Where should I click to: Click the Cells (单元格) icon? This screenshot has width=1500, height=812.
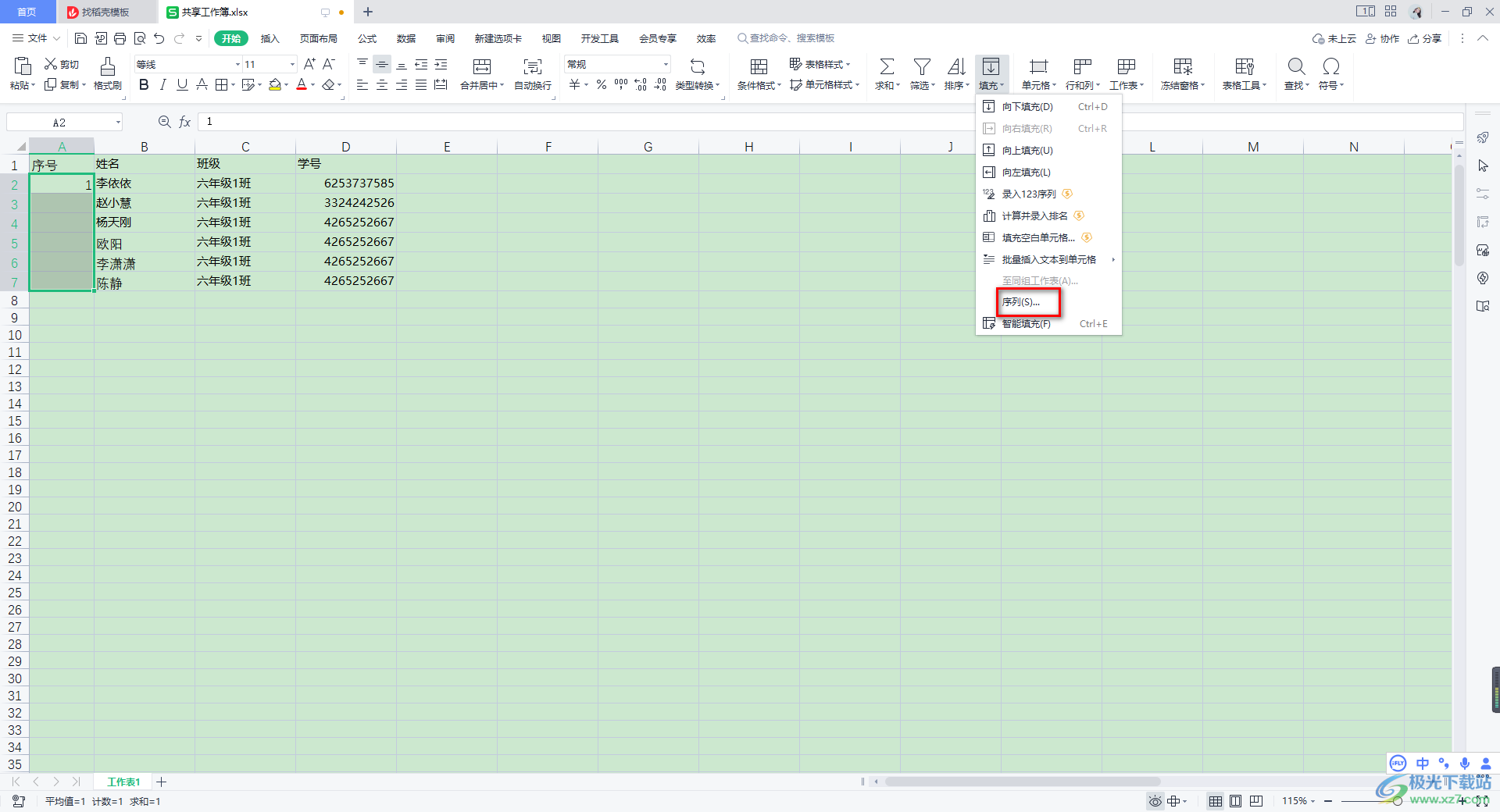pyautogui.click(x=1038, y=66)
